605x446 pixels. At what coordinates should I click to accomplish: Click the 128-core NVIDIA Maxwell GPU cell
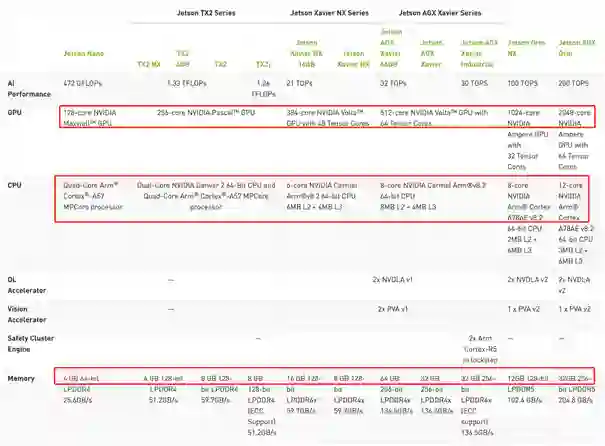pyautogui.click(x=90, y=118)
